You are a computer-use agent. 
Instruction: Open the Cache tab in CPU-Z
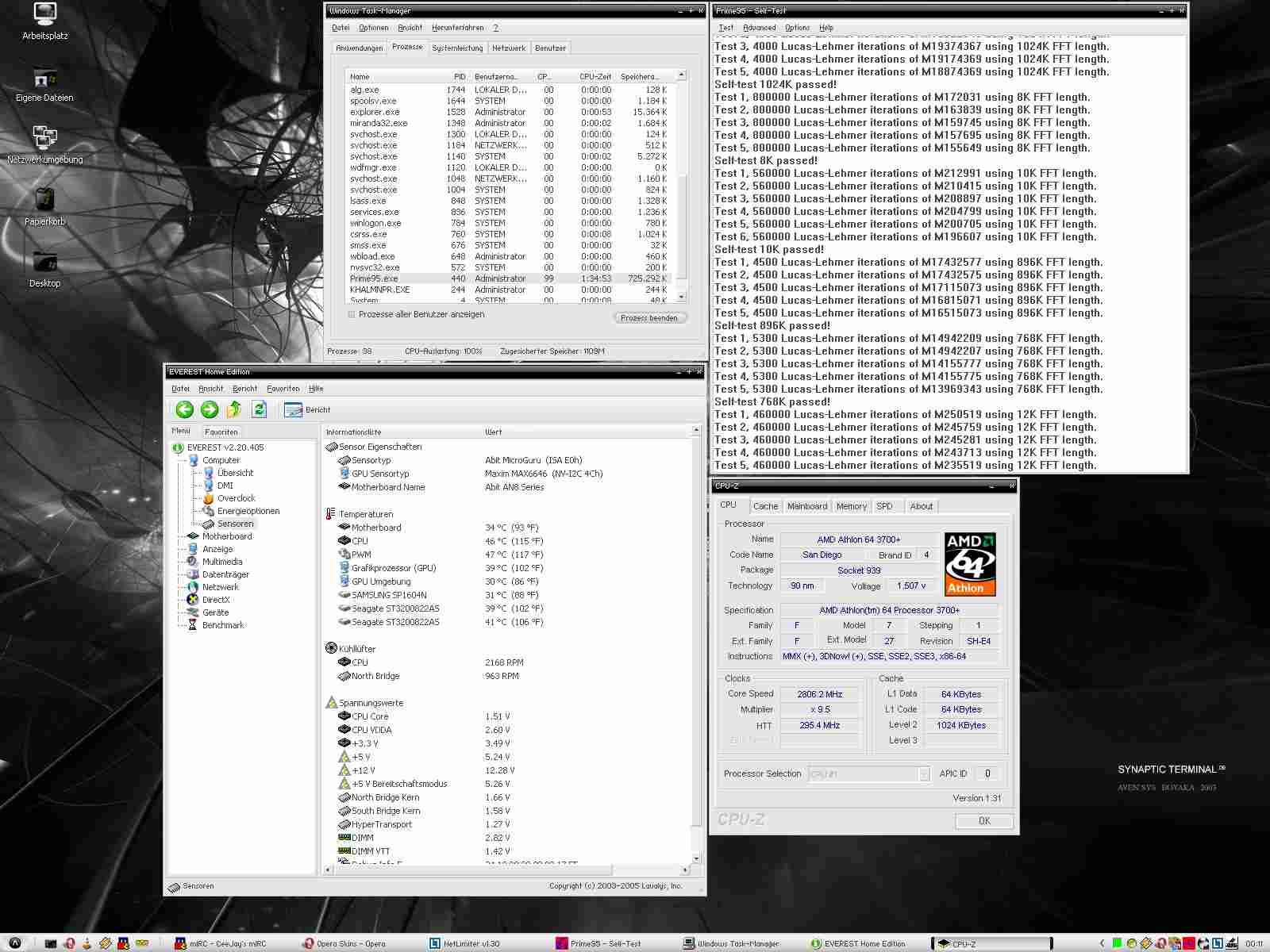(x=765, y=506)
